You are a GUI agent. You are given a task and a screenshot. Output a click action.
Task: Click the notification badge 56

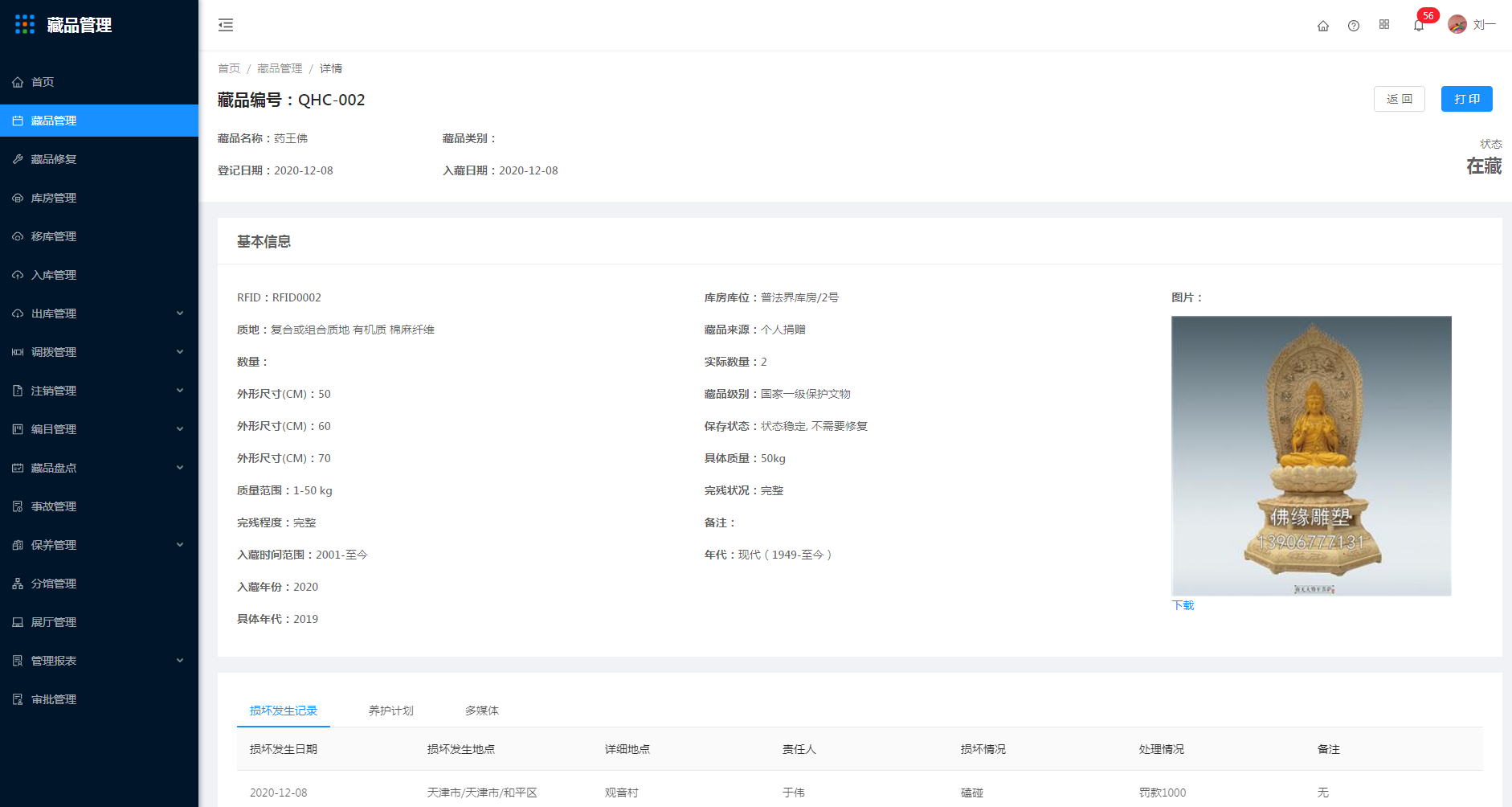[x=1428, y=15]
